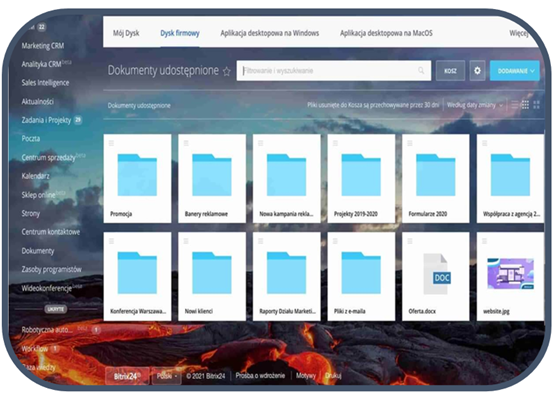Image resolution: width=556 pixels, height=398 pixels.
Task: Open Analityka CRM in the sidebar
Action: point(41,64)
